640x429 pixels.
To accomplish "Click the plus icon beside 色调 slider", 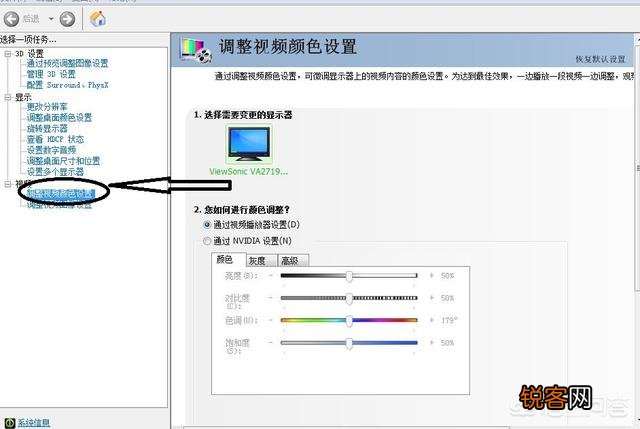I will tap(431, 320).
